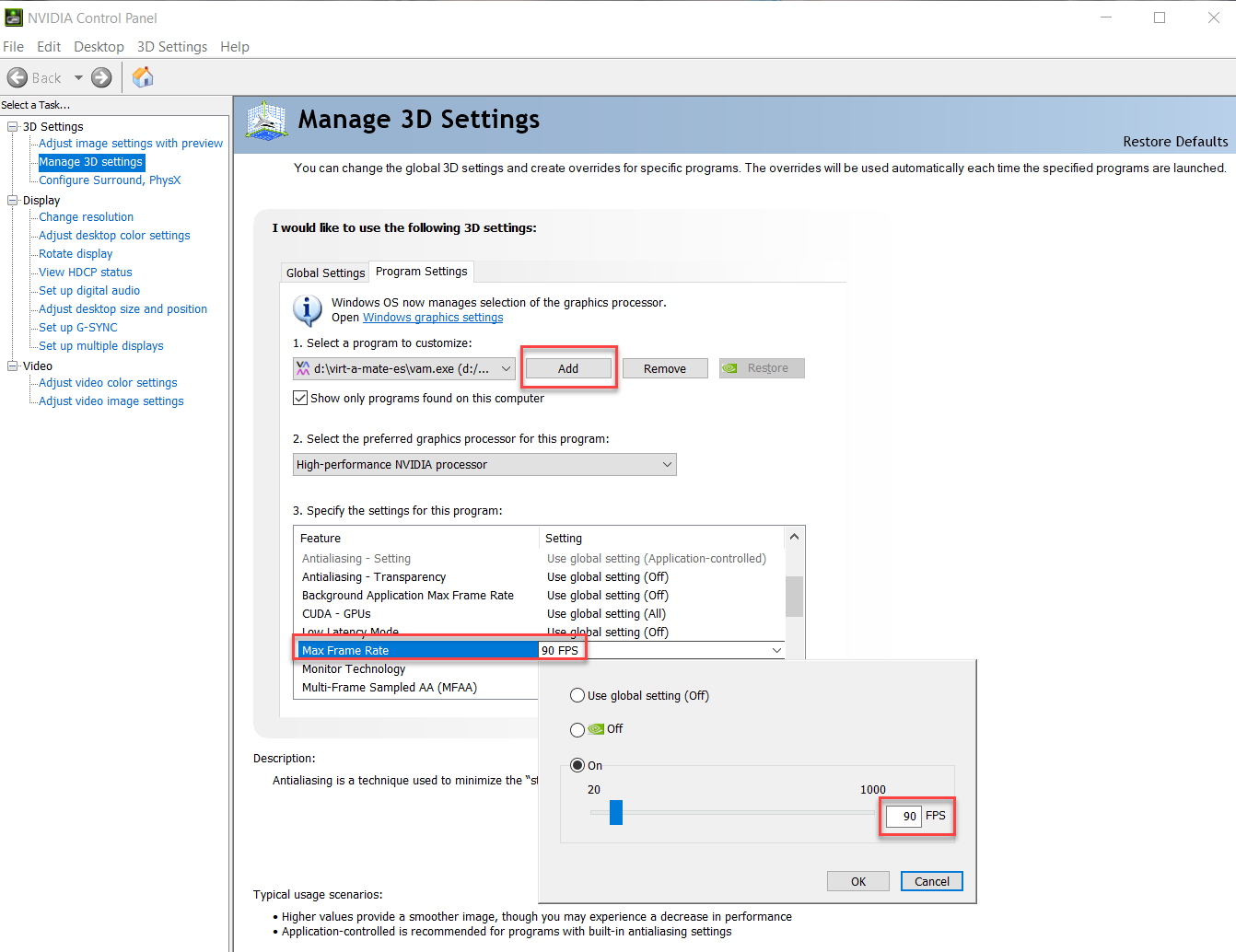Screen dimensions: 1236x952
Task: Open Set up multiple displays task
Action: point(101,346)
